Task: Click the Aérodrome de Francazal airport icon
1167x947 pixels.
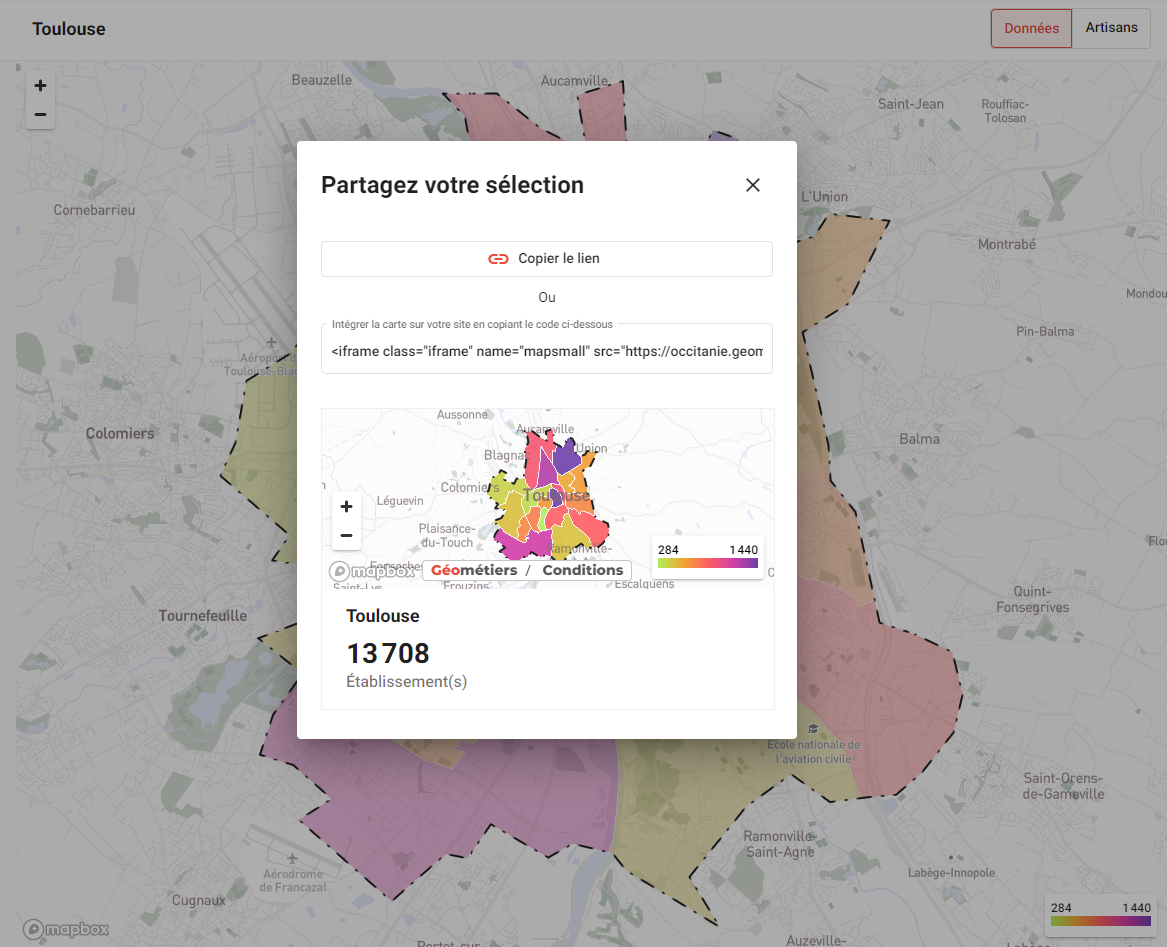Action: coord(292,858)
